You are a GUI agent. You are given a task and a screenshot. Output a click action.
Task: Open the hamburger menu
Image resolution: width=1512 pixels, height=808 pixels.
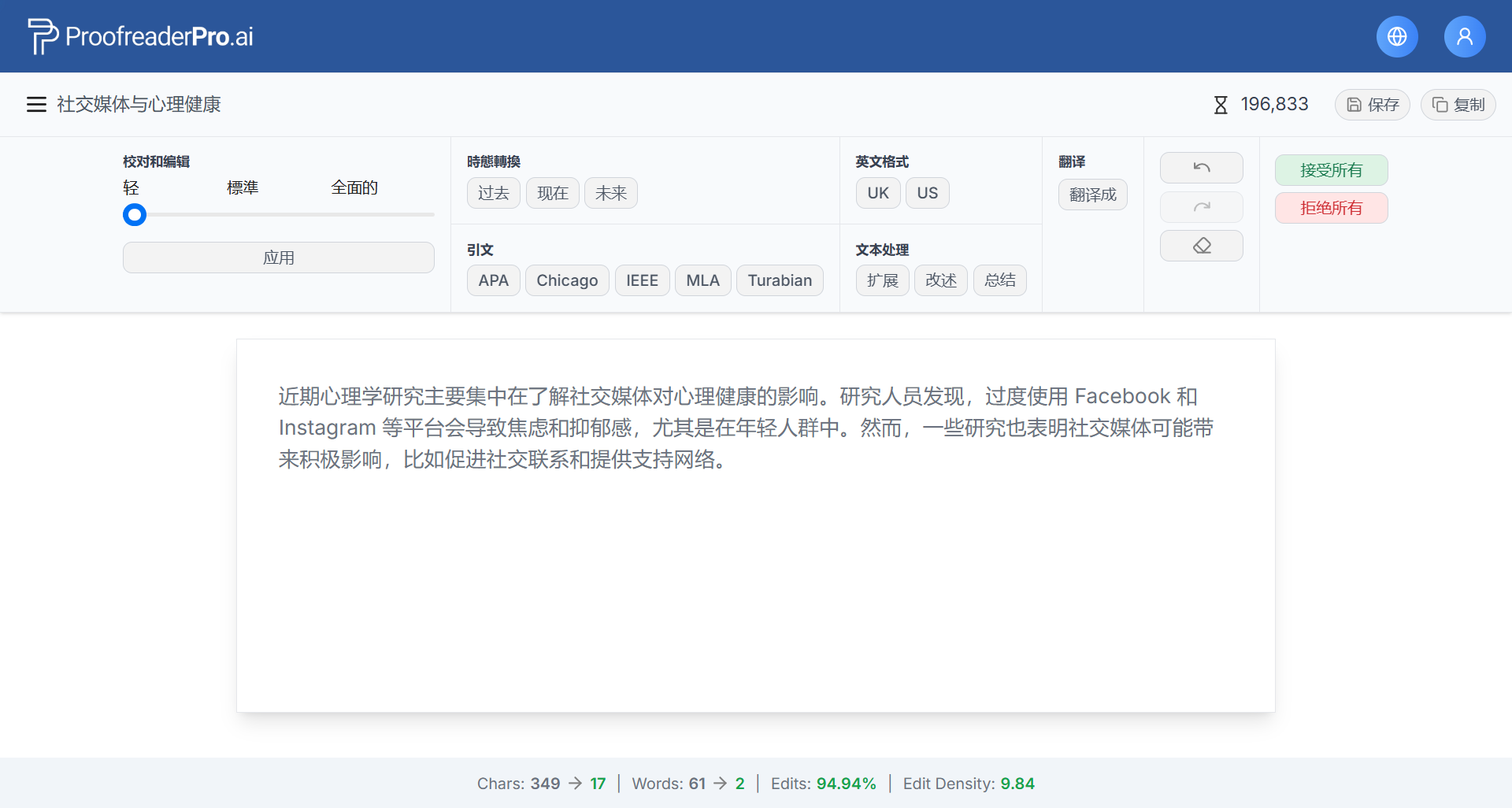point(36,105)
